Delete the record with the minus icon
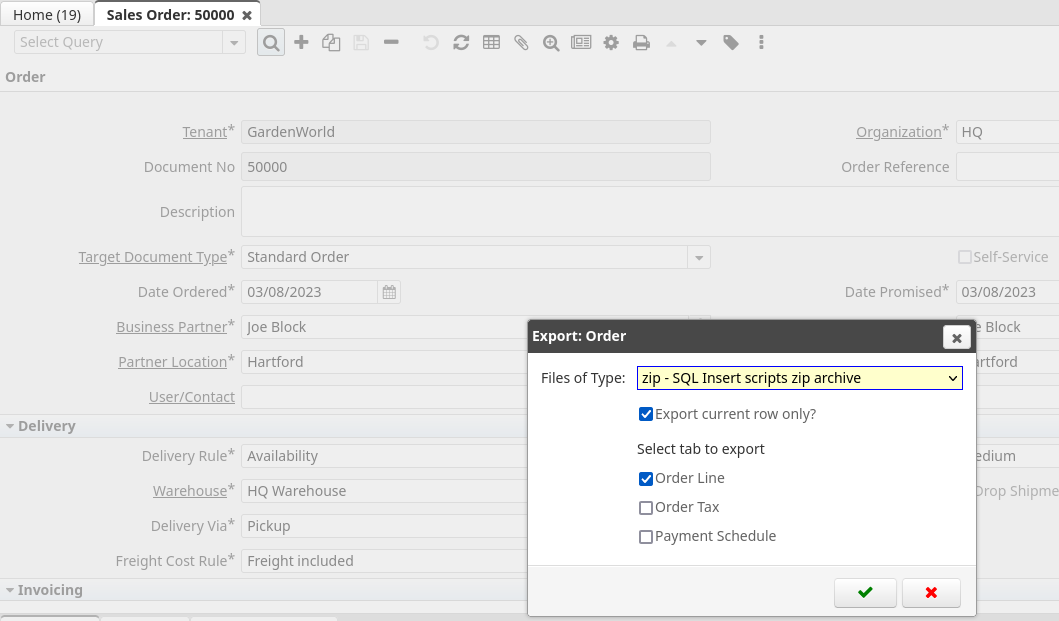 click(391, 42)
